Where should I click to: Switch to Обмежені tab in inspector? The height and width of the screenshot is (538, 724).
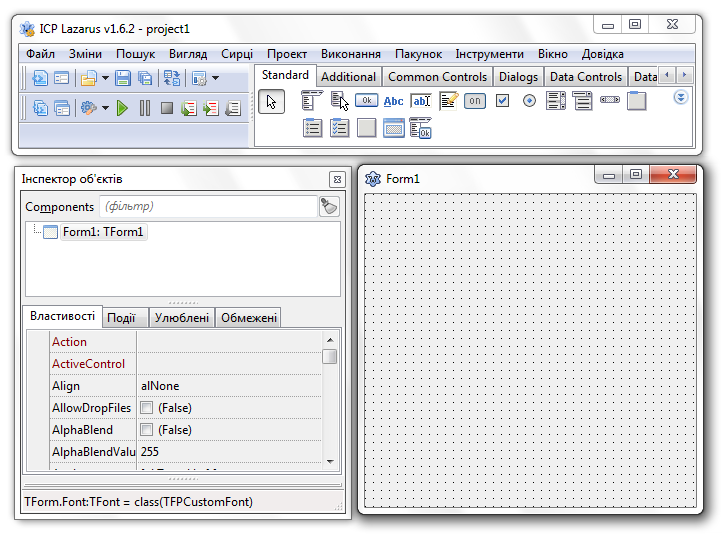point(248,318)
